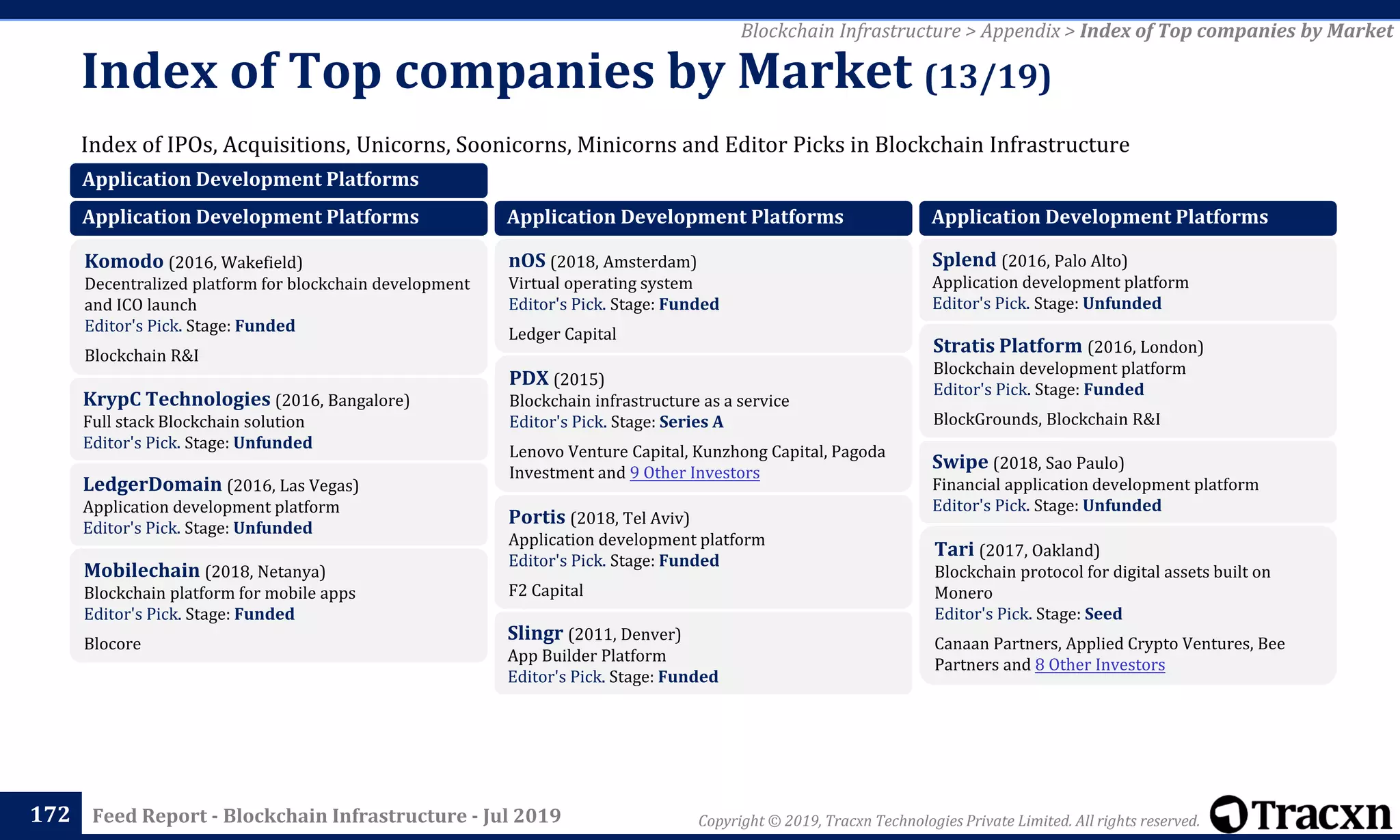This screenshot has width=1400, height=840.
Task: Click the 'Appendix' breadcrumb
Action: click(x=1020, y=31)
